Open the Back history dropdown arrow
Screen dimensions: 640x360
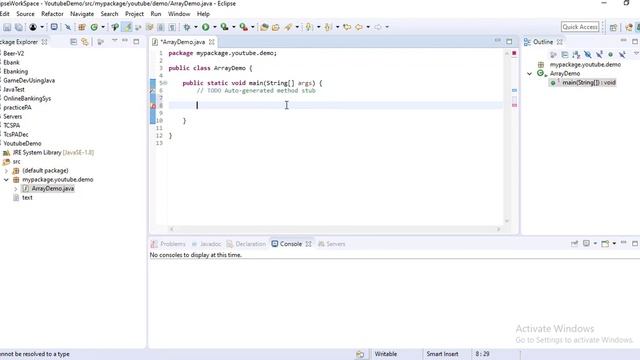[x=368, y=27]
